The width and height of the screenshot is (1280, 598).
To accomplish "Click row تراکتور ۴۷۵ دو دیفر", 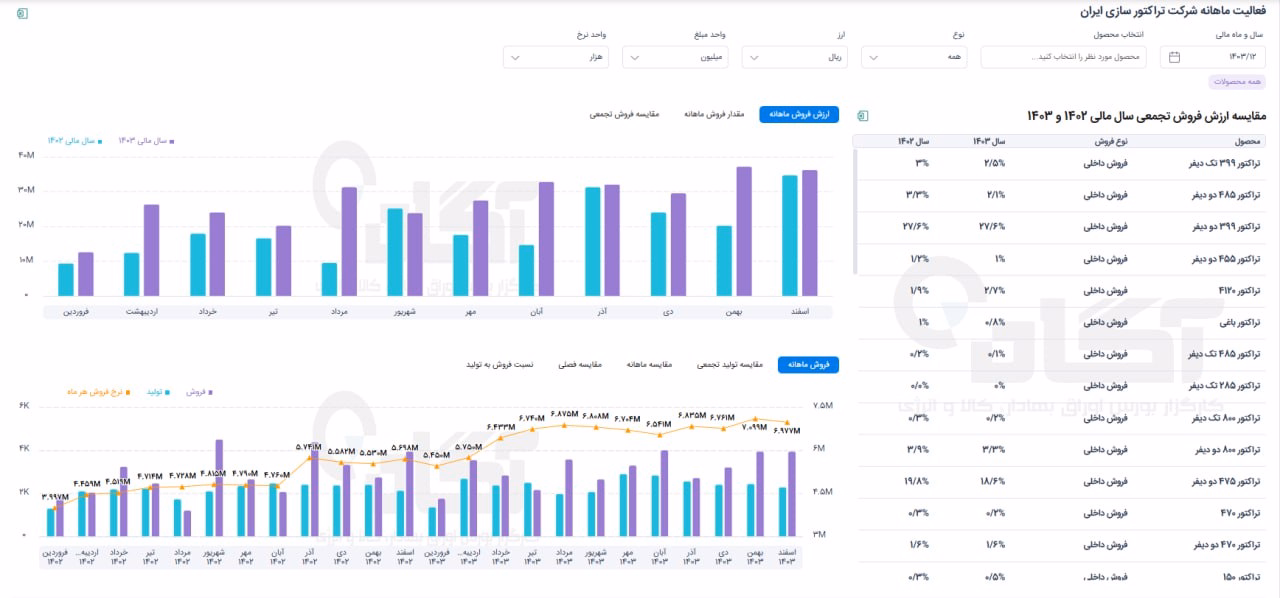I will click(x=1061, y=482).
